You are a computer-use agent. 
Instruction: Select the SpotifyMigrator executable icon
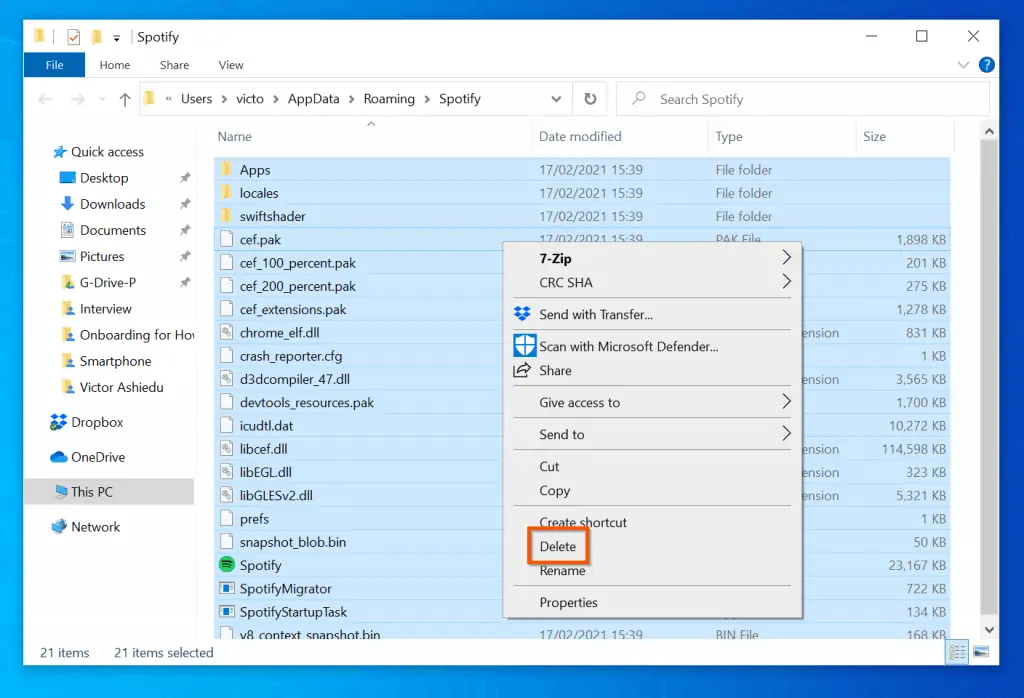[x=226, y=588]
